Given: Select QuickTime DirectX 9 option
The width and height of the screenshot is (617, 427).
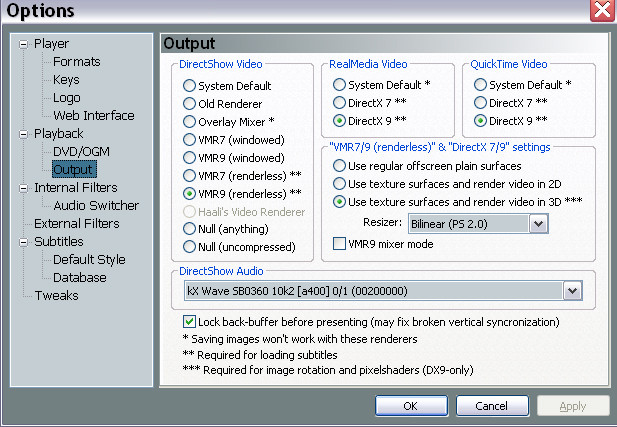Looking at the screenshot, I should click(511, 121).
